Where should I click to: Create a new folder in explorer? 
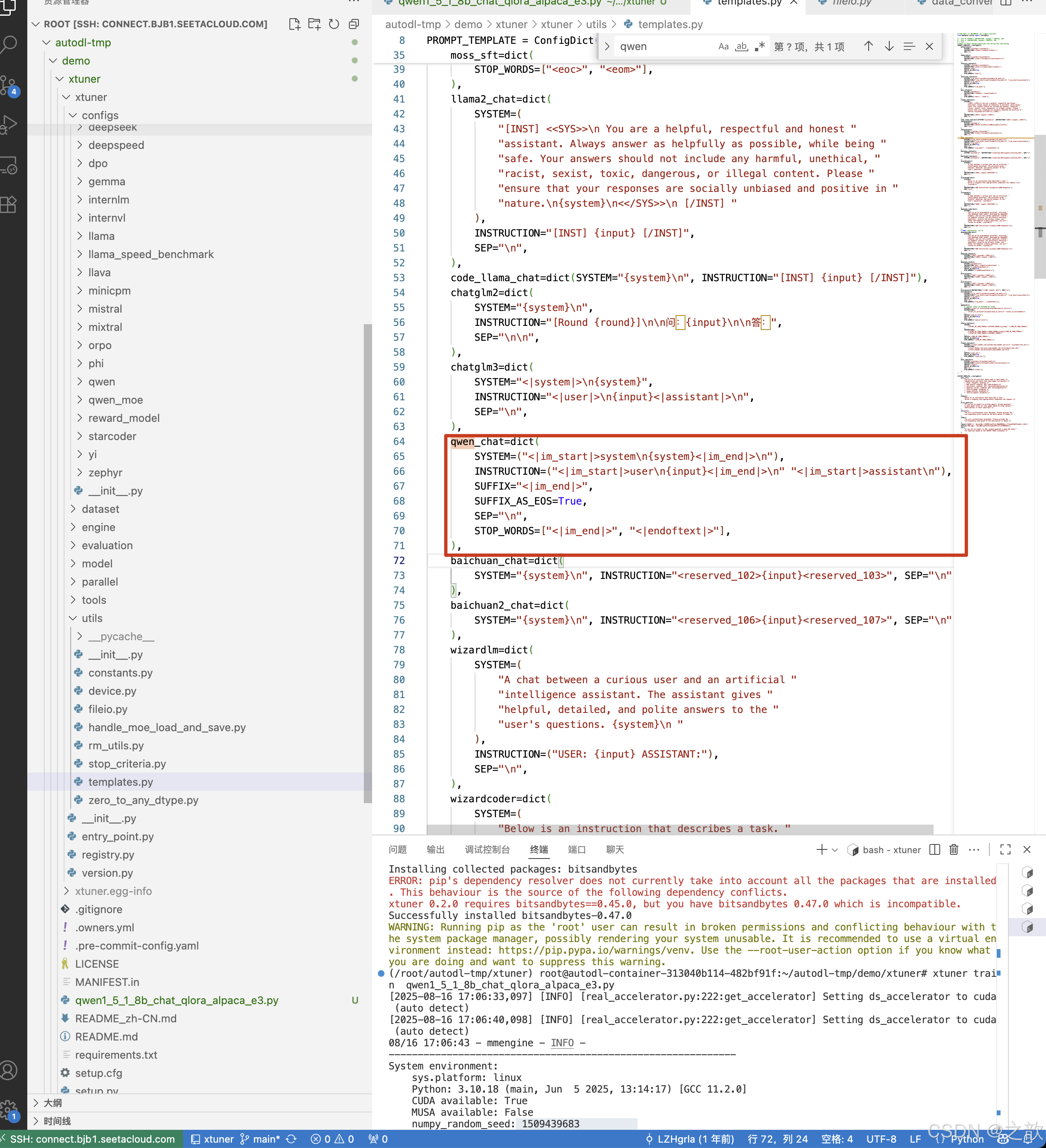pos(314,24)
